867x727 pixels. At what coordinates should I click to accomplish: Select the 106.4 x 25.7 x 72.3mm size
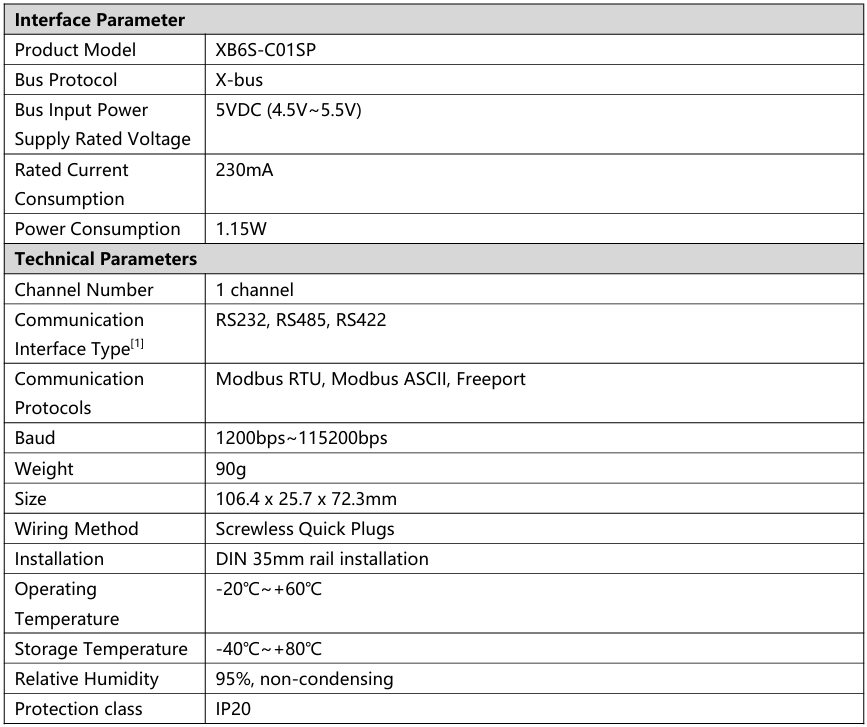[x=306, y=499]
